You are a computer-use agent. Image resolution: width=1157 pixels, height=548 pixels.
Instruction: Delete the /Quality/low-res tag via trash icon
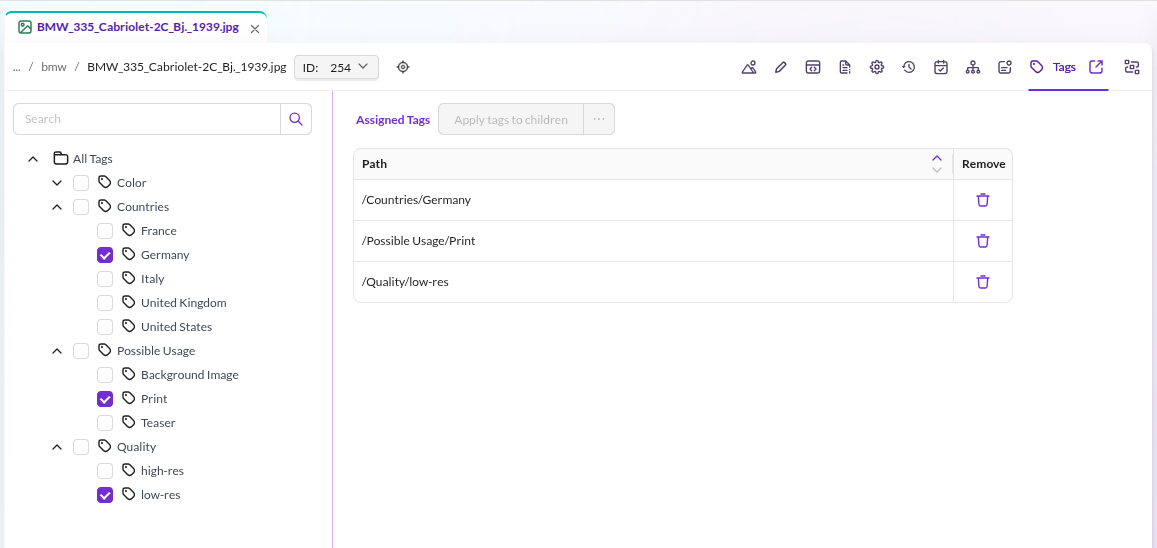[983, 282]
